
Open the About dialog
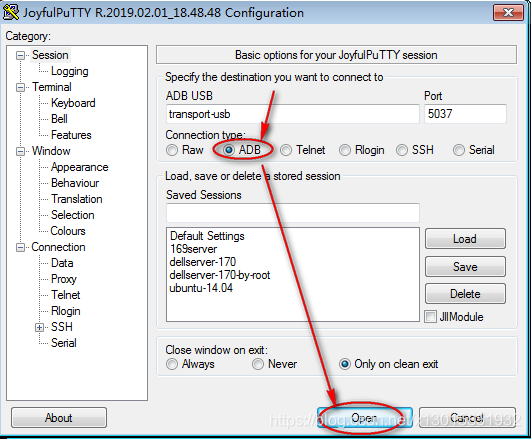[x=59, y=418]
